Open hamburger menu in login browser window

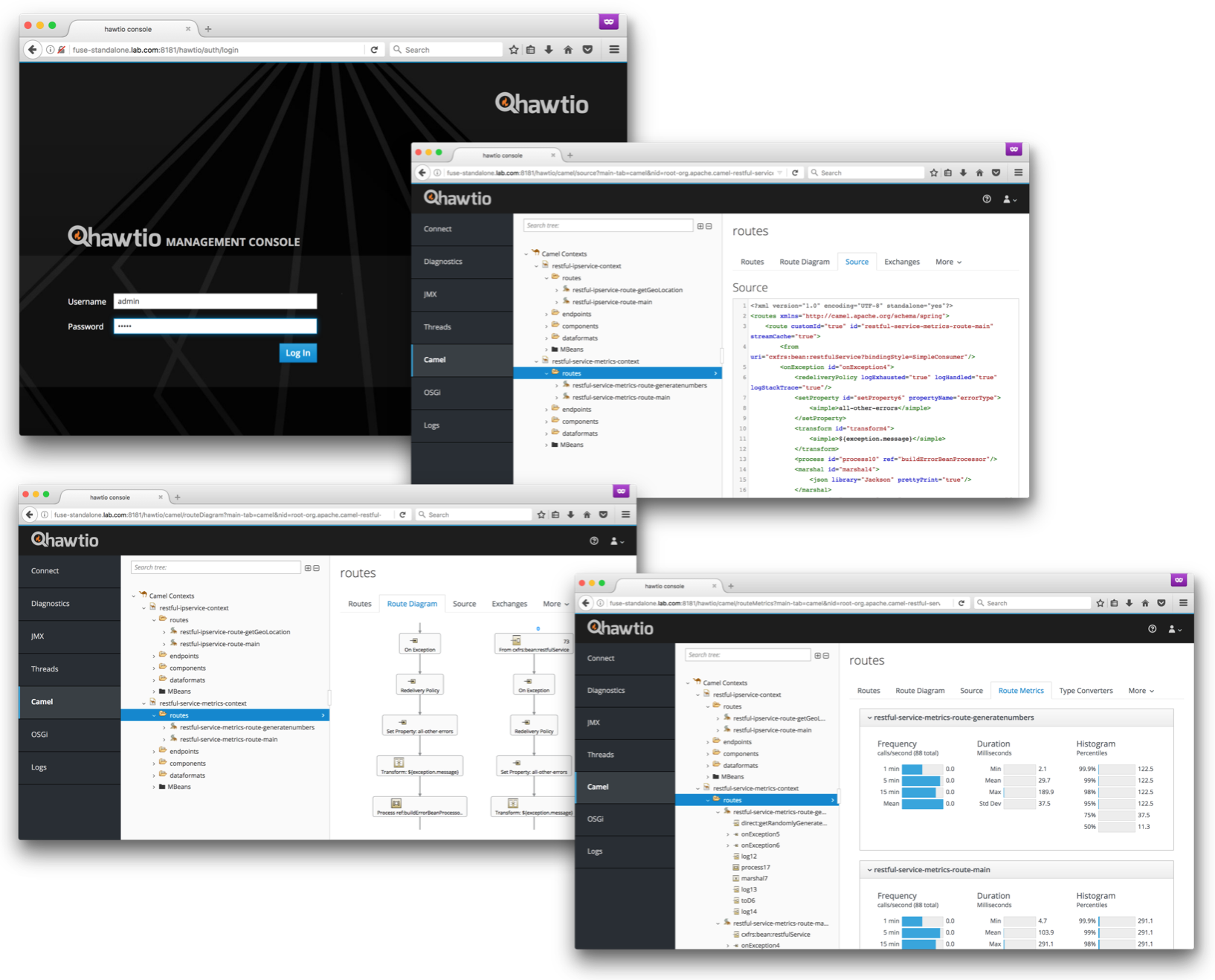[x=614, y=50]
